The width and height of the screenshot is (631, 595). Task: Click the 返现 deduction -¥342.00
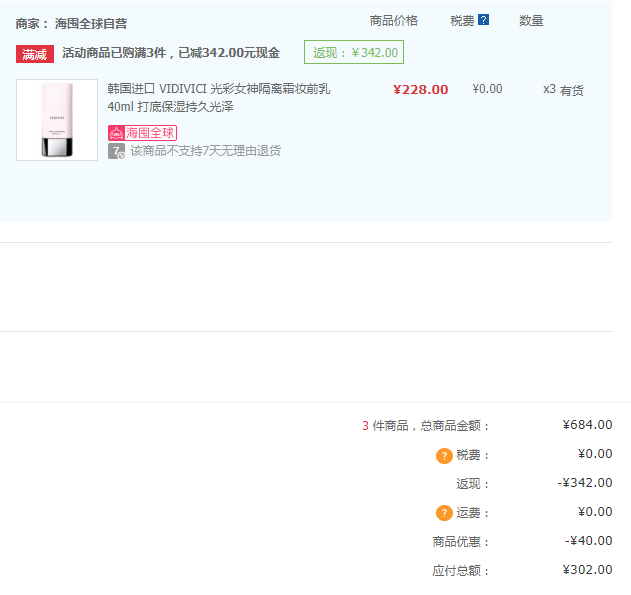pos(585,483)
